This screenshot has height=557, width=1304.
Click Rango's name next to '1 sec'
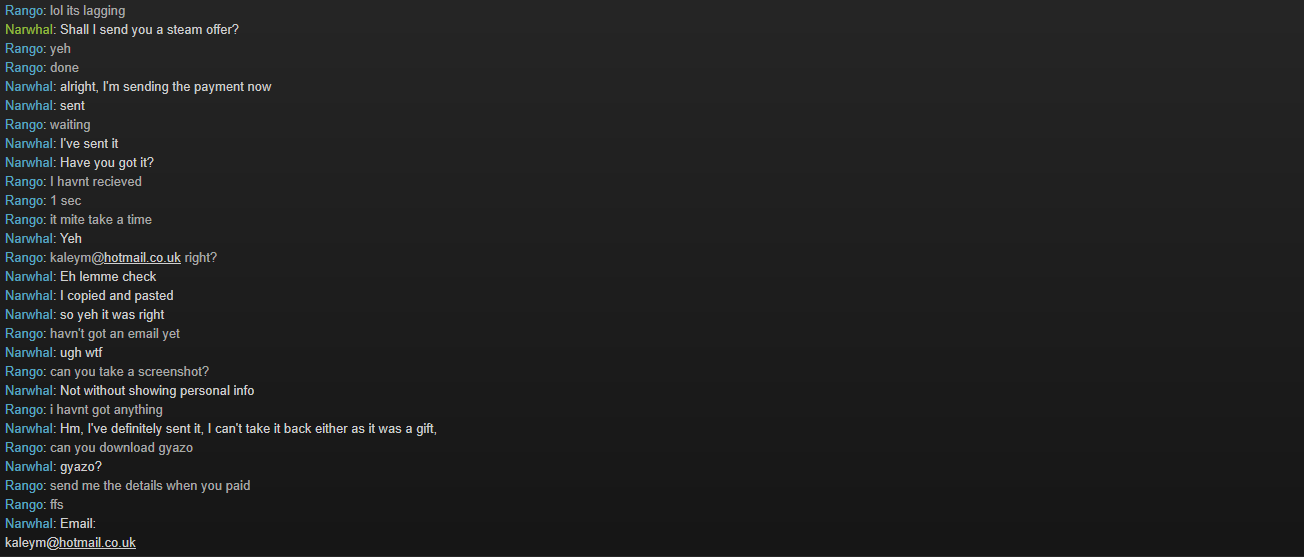24,201
